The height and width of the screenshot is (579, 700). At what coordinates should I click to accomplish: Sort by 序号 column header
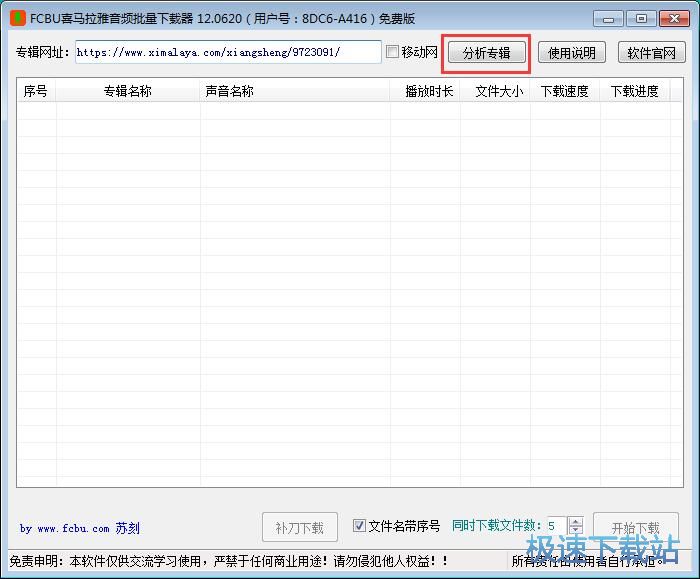pyautogui.click(x=36, y=91)
